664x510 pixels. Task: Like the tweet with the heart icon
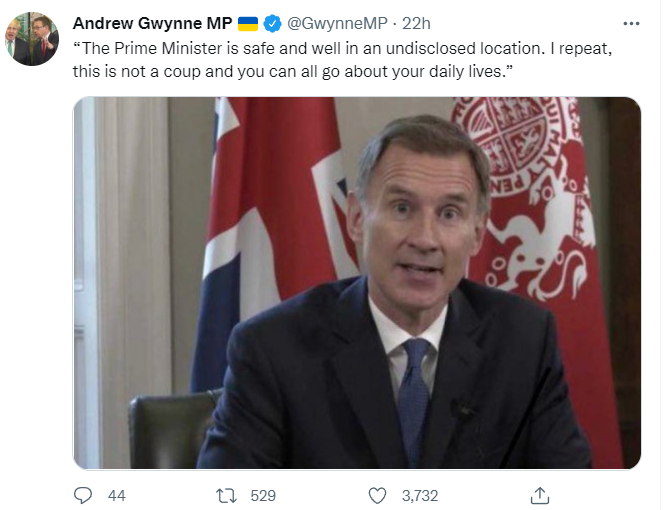coord(377,495)
